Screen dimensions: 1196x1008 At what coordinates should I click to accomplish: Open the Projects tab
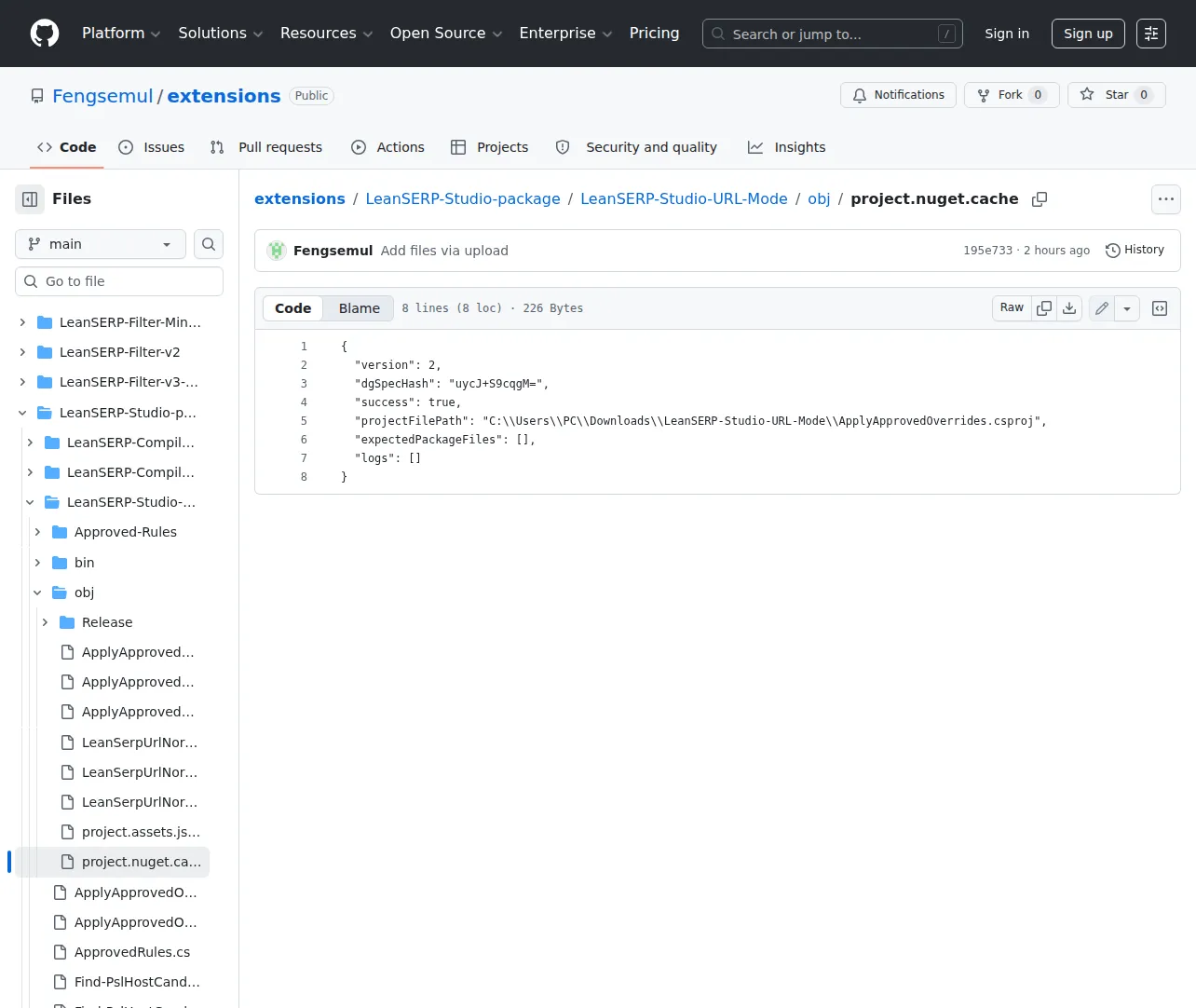[x=490, y=147]
